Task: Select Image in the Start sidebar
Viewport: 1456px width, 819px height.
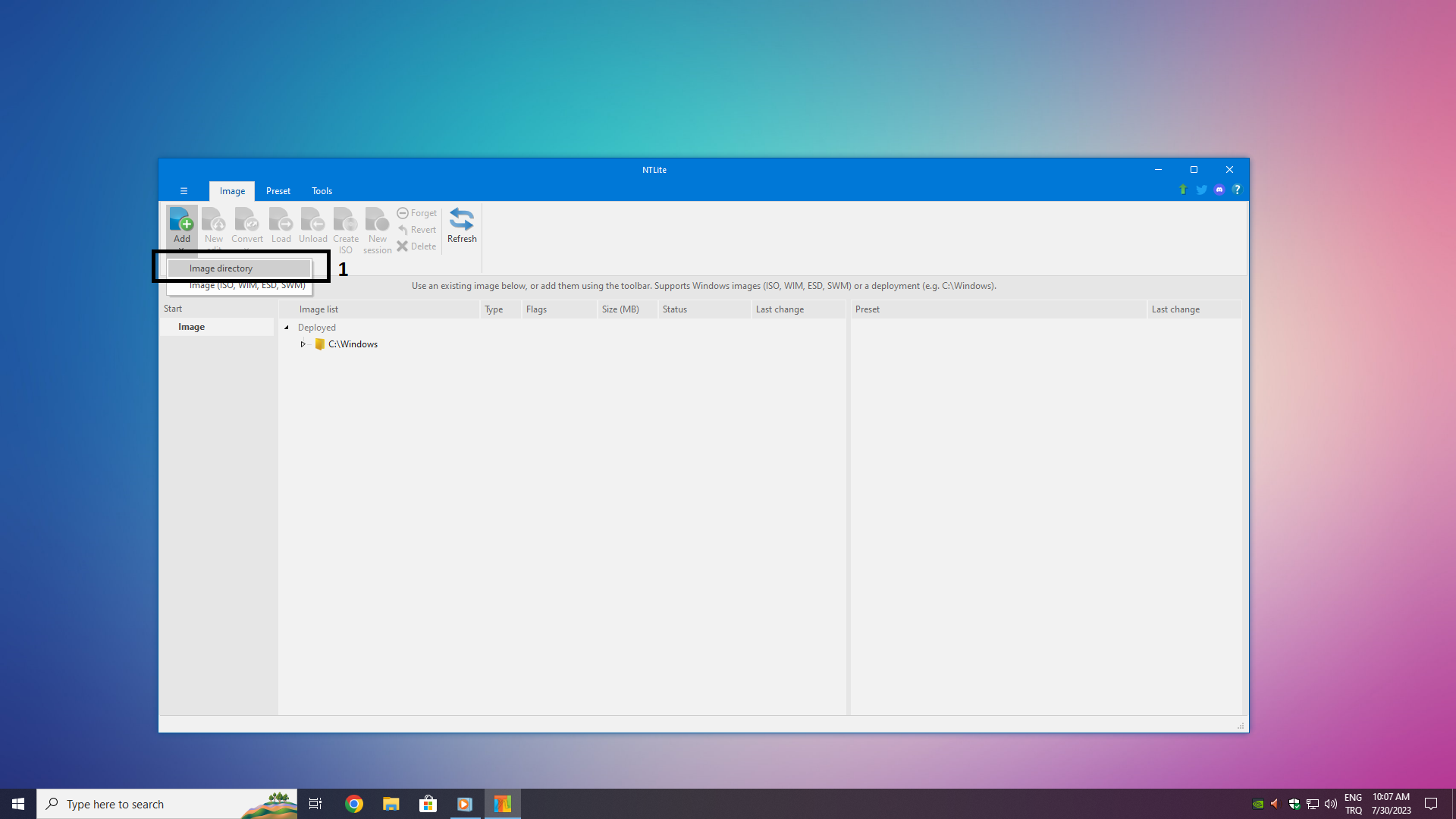Action: point(191,327)
